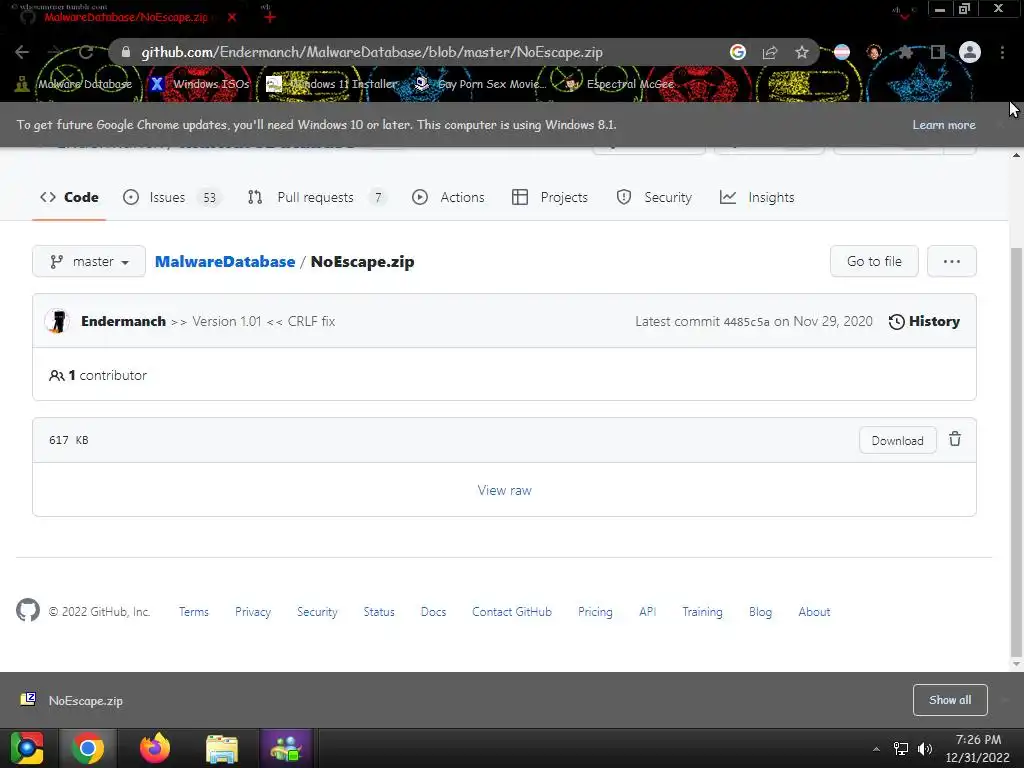The width and height of the screenshot is (1024, 768).
Task: Click Learn more in the update notice
Action: [x=944, y=125]
